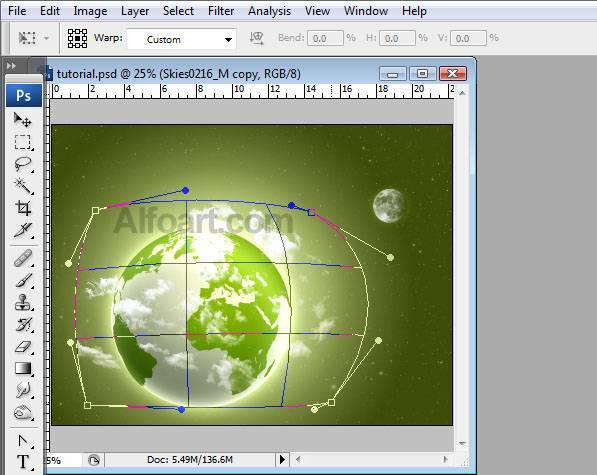Close the tutorial.psd document window
597x475 pixels.
453,73
